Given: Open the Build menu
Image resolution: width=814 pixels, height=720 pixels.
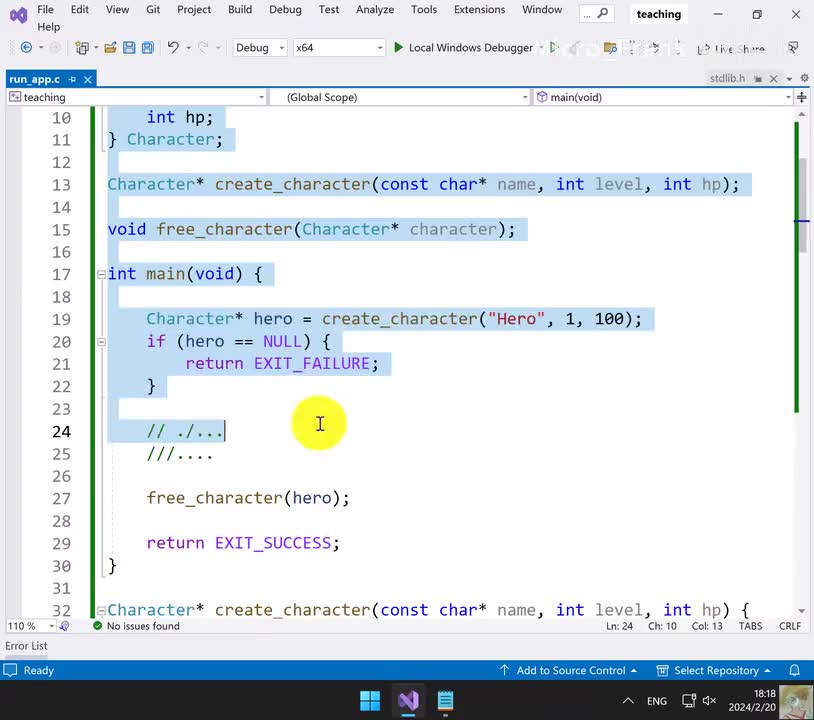Looking at the screenshot, I should pos(240,9).
